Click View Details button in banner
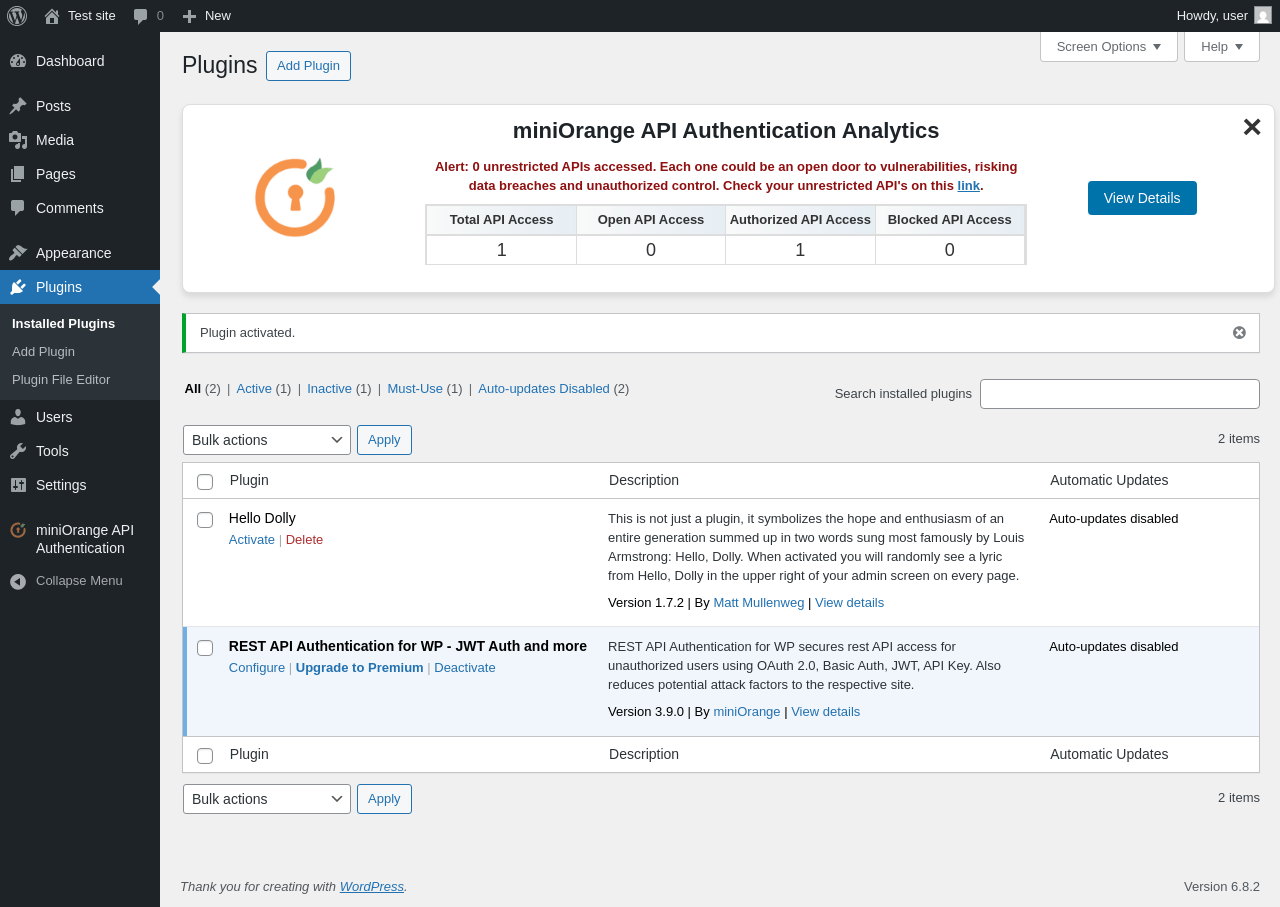The height and width of the screenshot is (907, 1280). tap(1142, 198)
